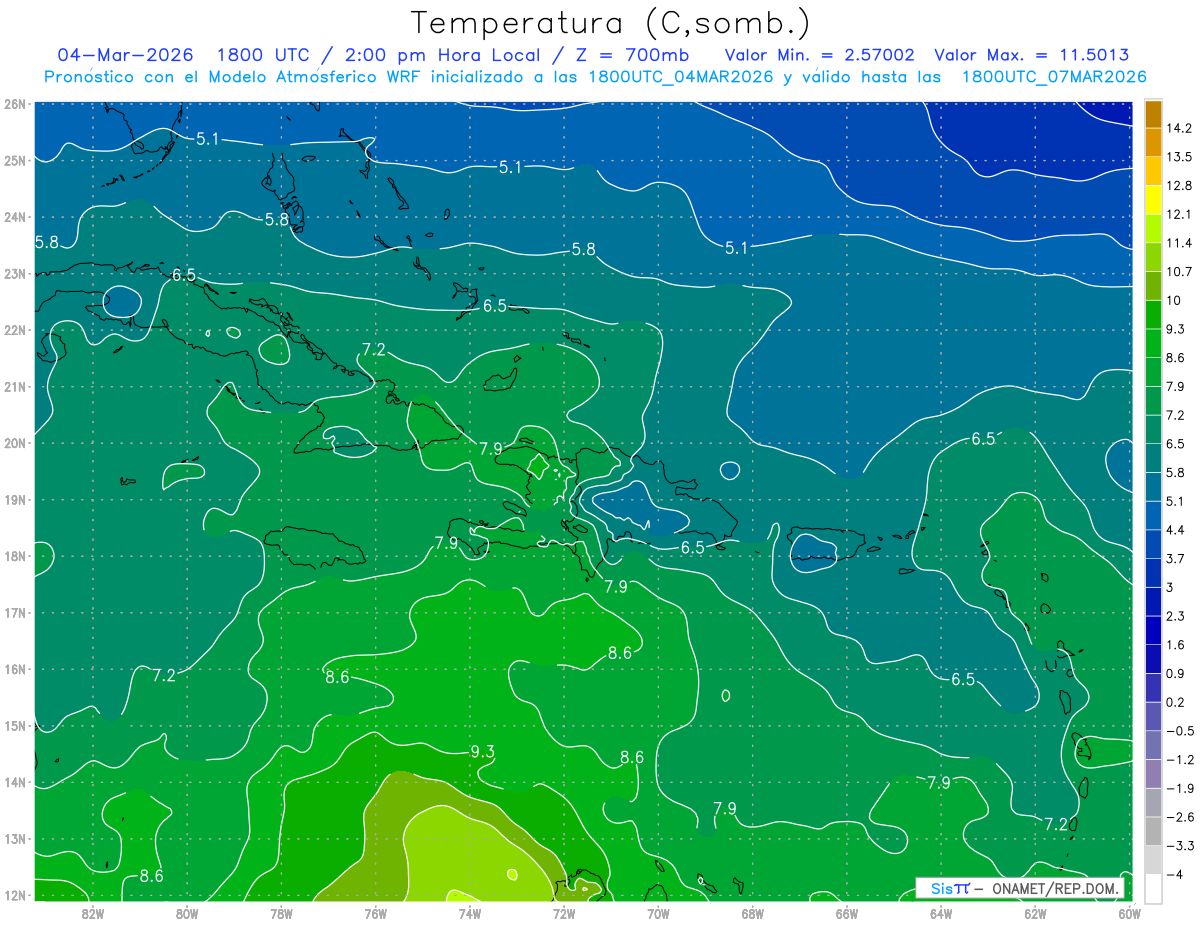Click the 64W longitude axis label

(x=940, y=912)
